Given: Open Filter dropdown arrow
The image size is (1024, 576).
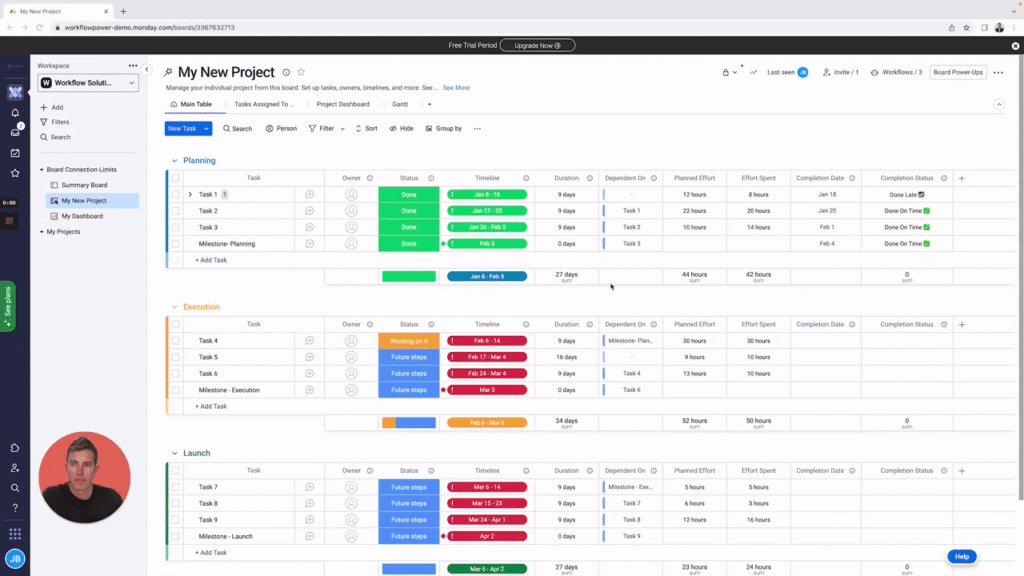Looking at the screenshot, I should (x=342, y=129).
